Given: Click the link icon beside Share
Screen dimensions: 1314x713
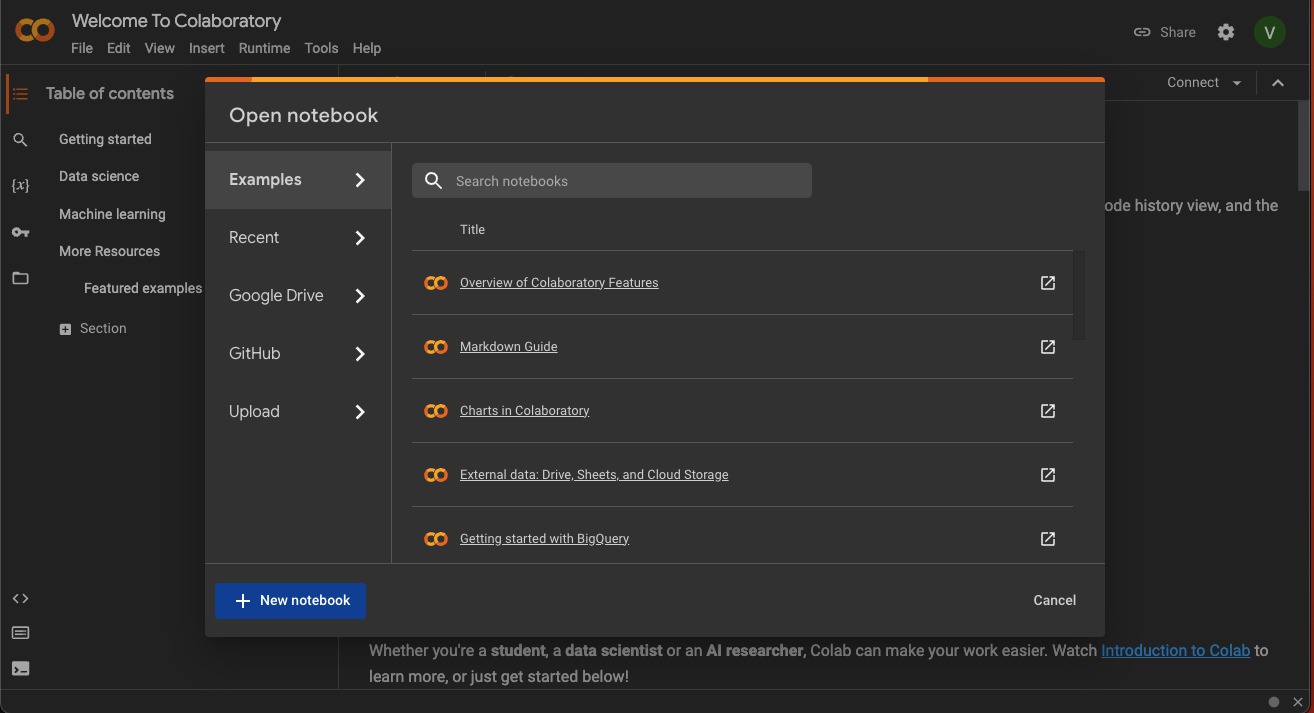Looking at the screenshot, I should (1142, 32).
